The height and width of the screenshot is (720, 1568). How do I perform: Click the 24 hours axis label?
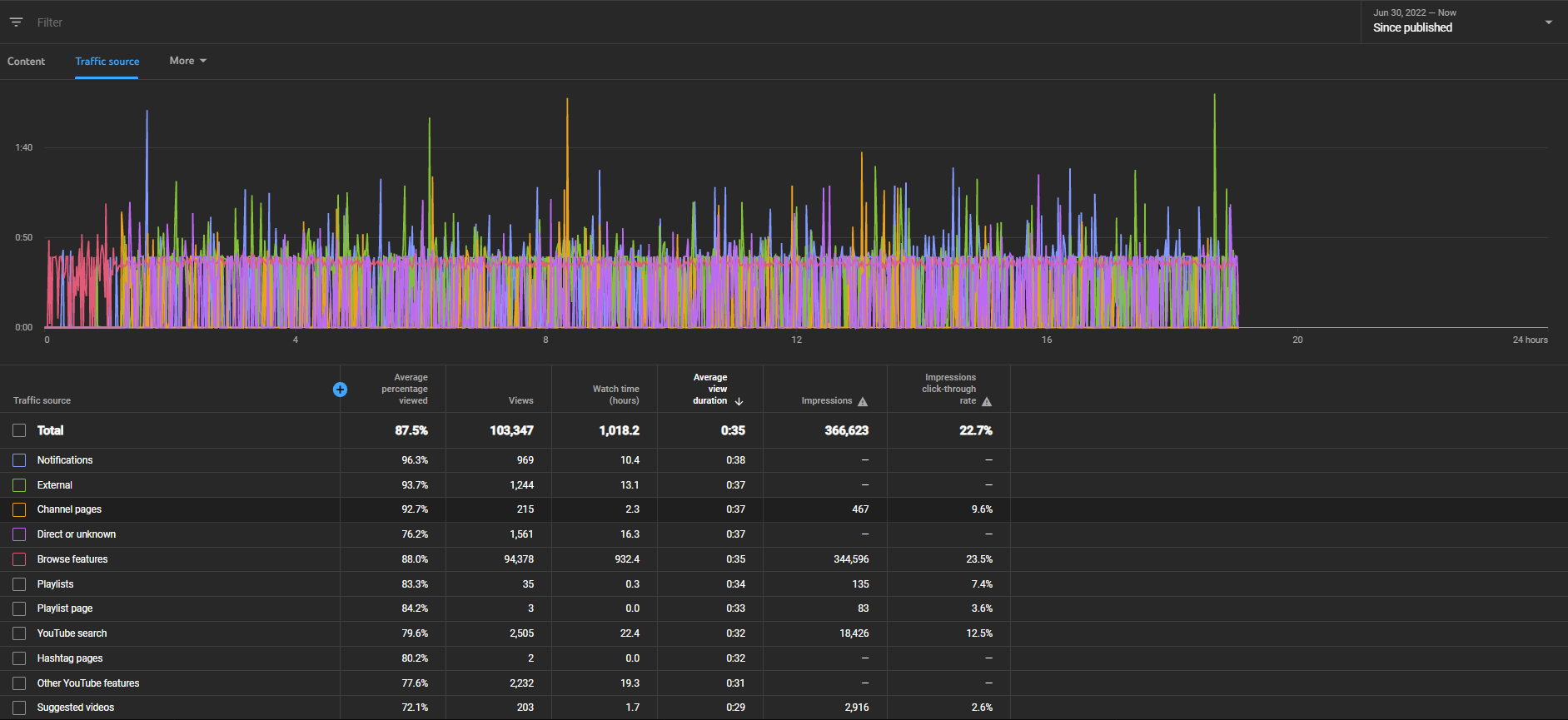tap(1531, 340)
